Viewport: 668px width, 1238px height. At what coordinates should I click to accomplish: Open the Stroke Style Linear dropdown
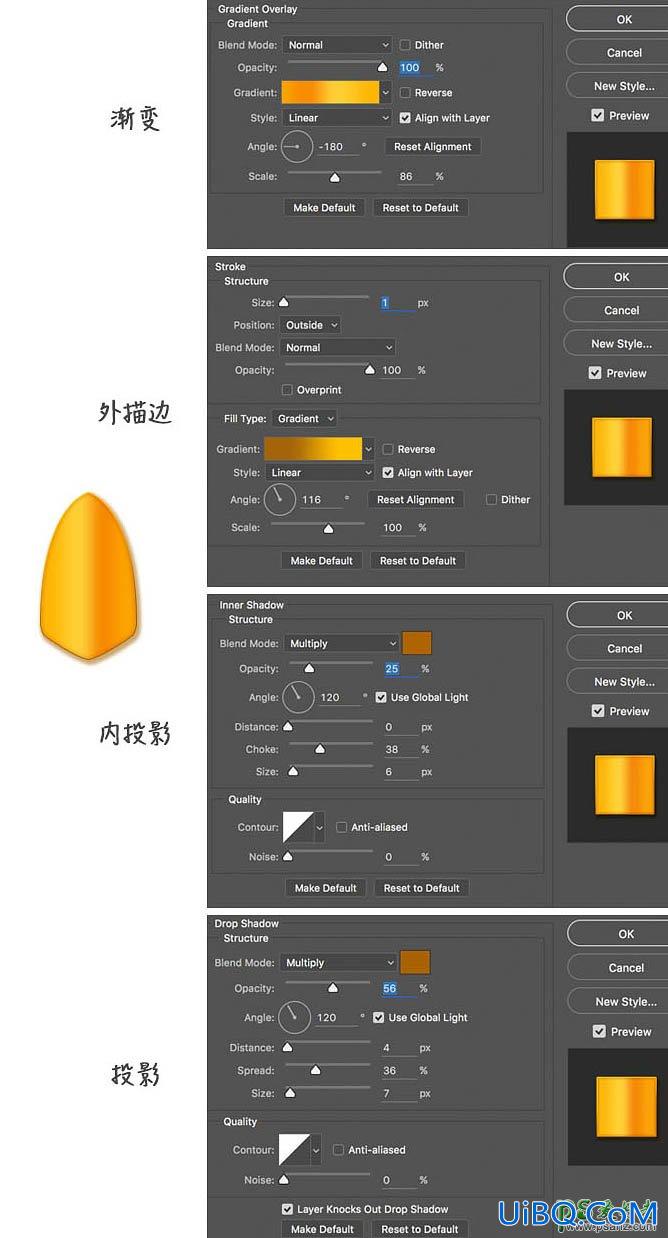(x=319, y=473)
